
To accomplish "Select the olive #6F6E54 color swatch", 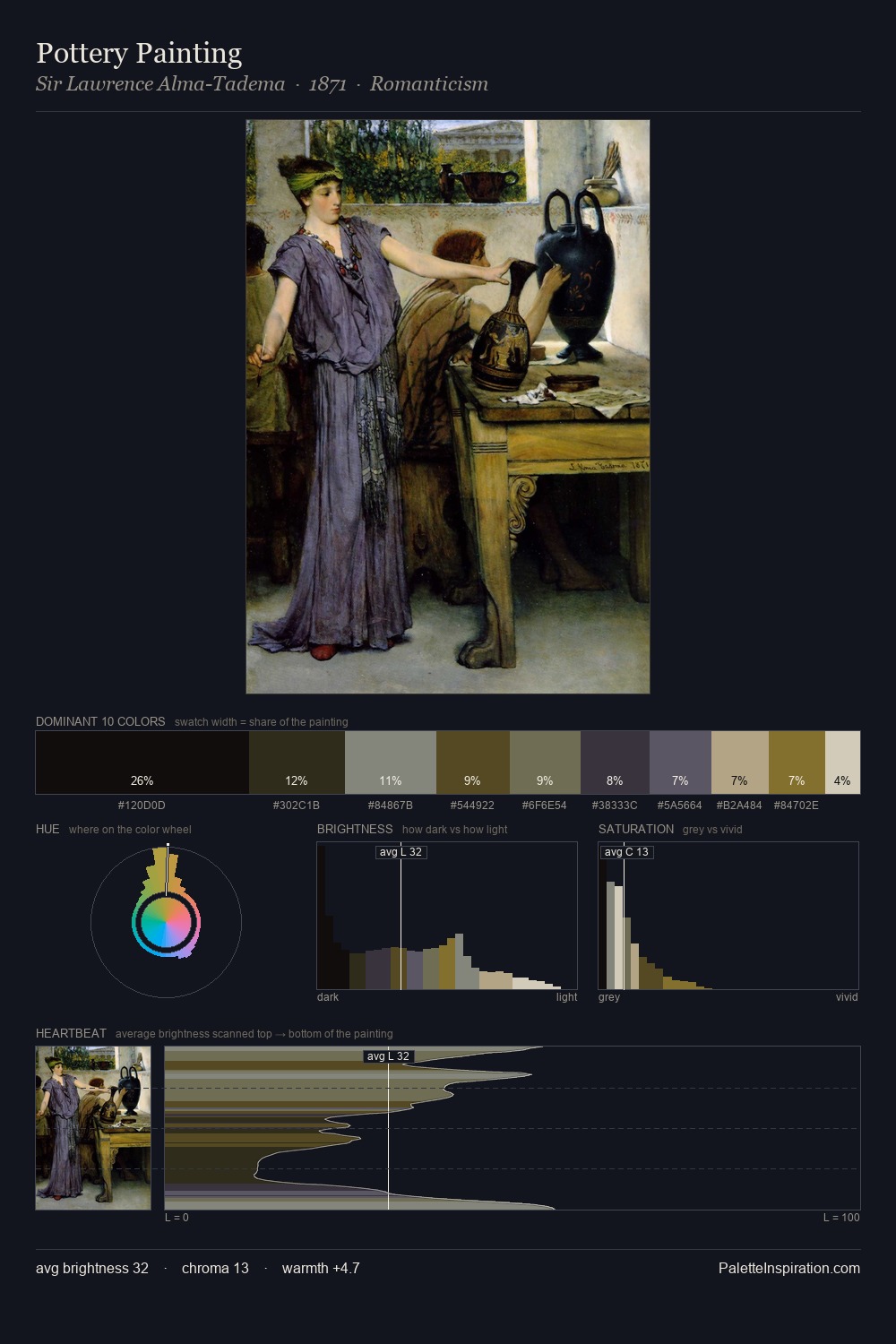I will [x=545, y=762].
